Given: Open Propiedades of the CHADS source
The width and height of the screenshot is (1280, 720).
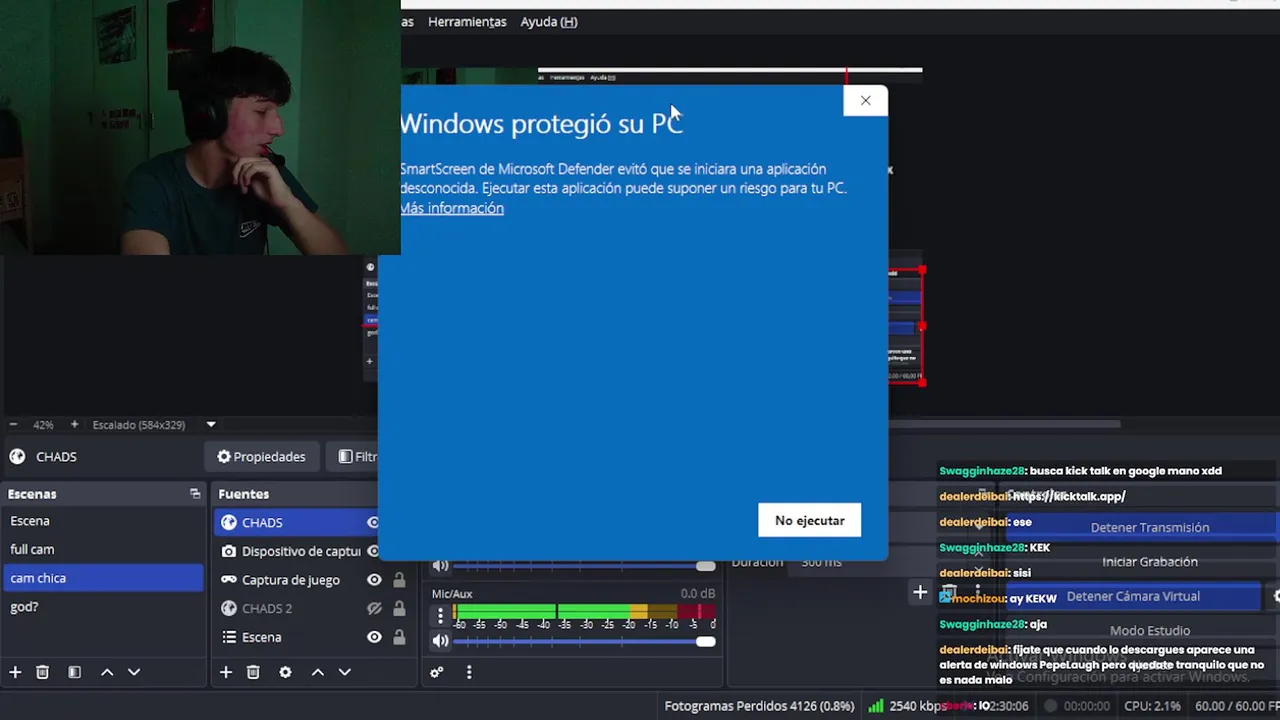Looking at the screenshot, I should tap(262, 456).
